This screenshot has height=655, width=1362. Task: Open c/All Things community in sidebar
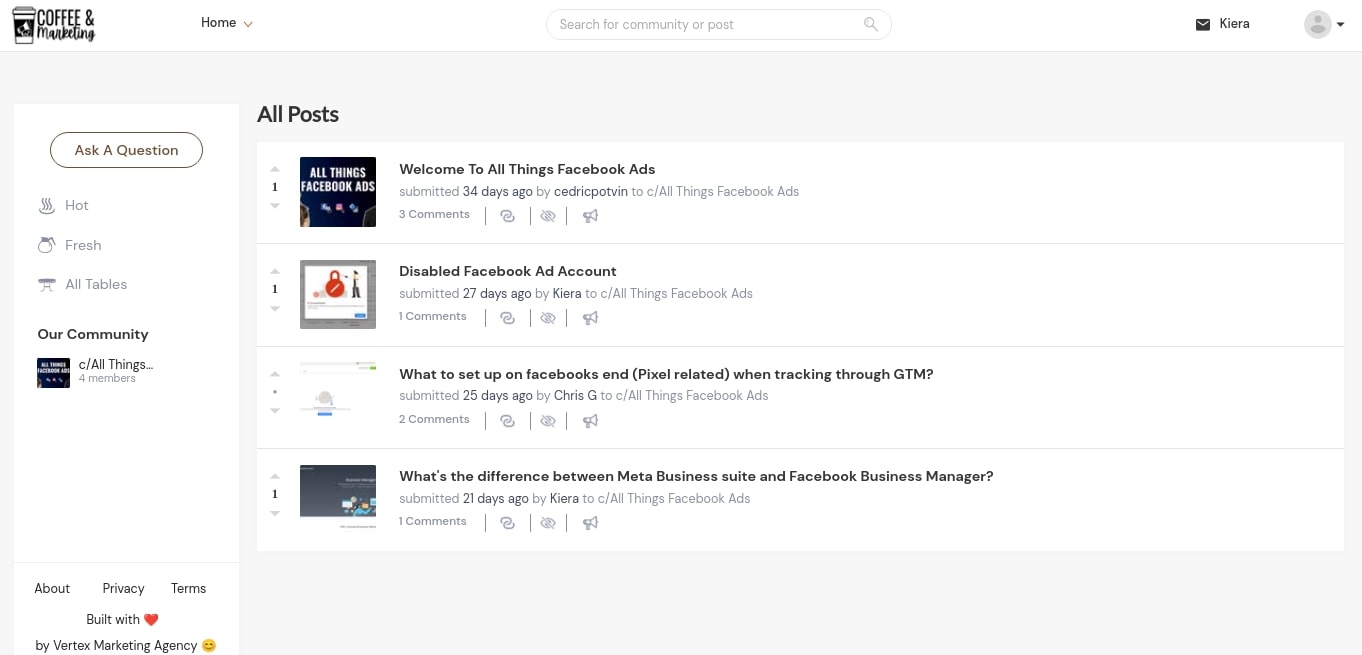coord(95,371)
